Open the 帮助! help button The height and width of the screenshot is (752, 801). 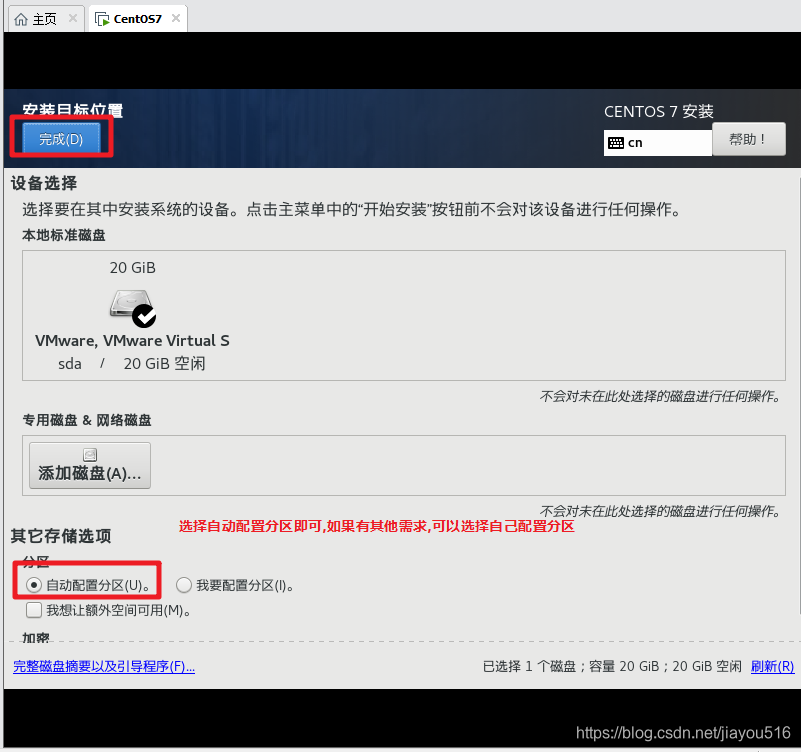pos(748,139)
